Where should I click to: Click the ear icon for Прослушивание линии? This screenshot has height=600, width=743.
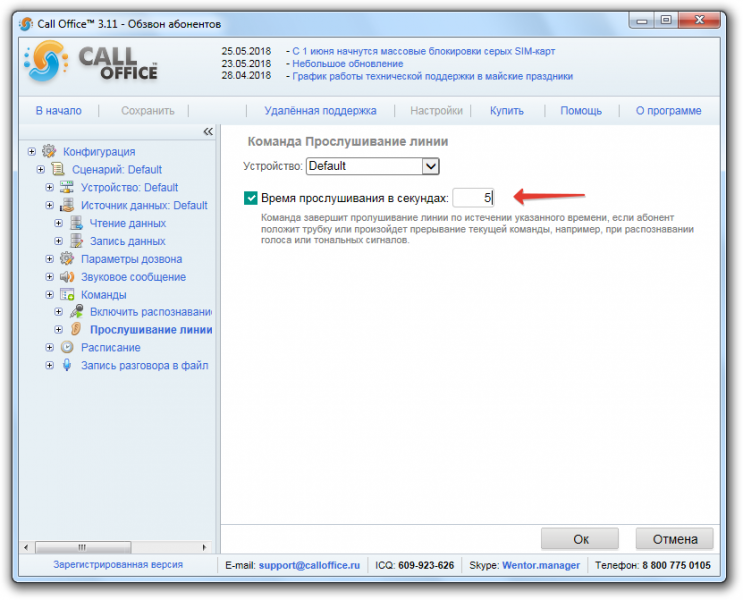pos(76,329)
